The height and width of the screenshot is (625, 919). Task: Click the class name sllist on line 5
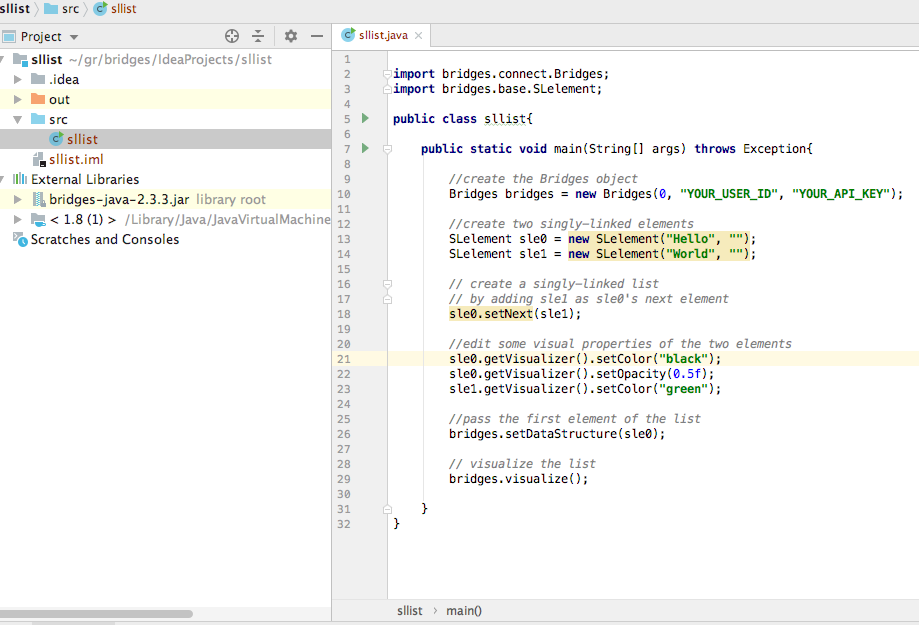click(x=505, y=118)
